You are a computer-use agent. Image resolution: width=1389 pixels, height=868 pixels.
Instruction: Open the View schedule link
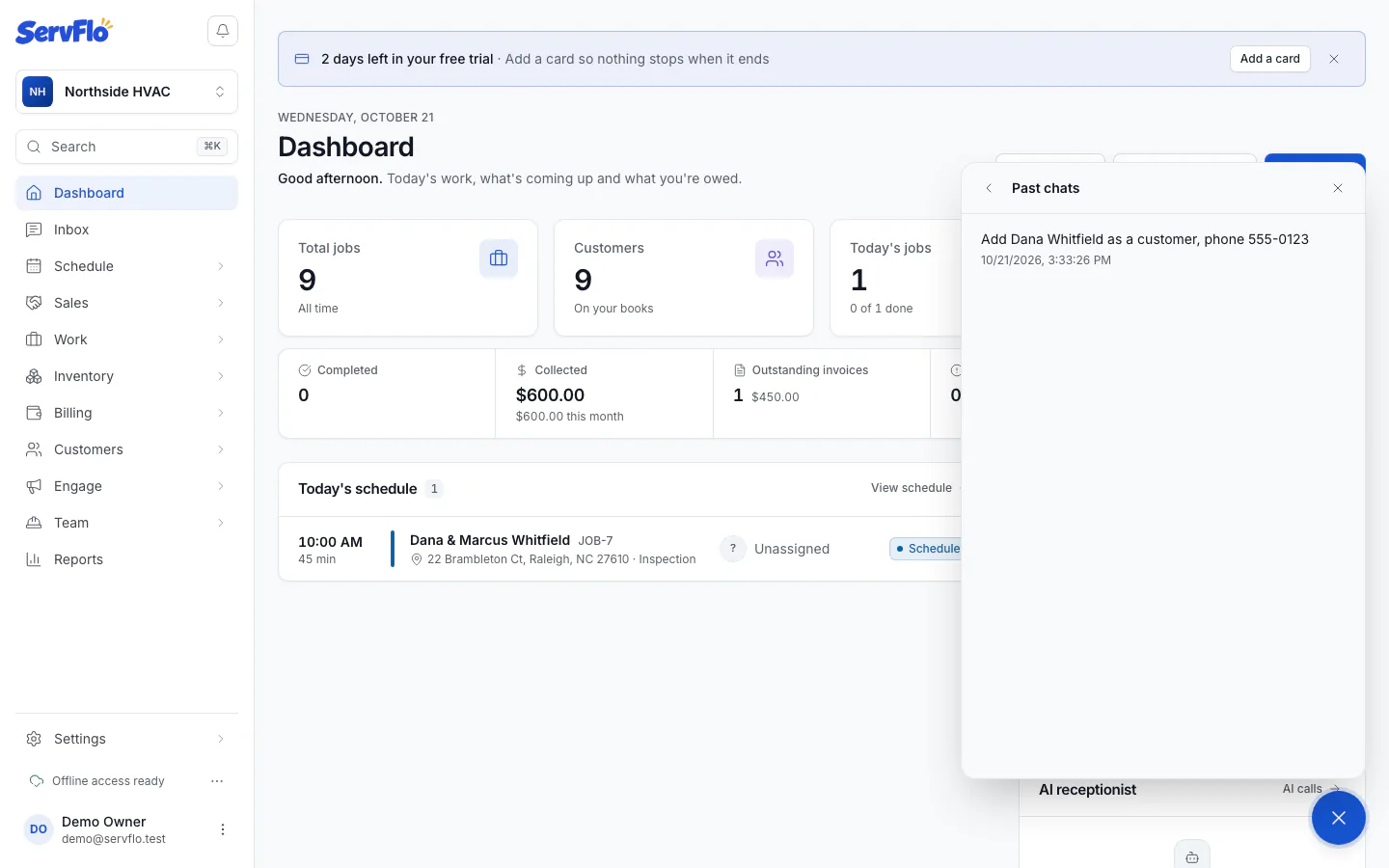pyautogui.click(x=912, y=488)
